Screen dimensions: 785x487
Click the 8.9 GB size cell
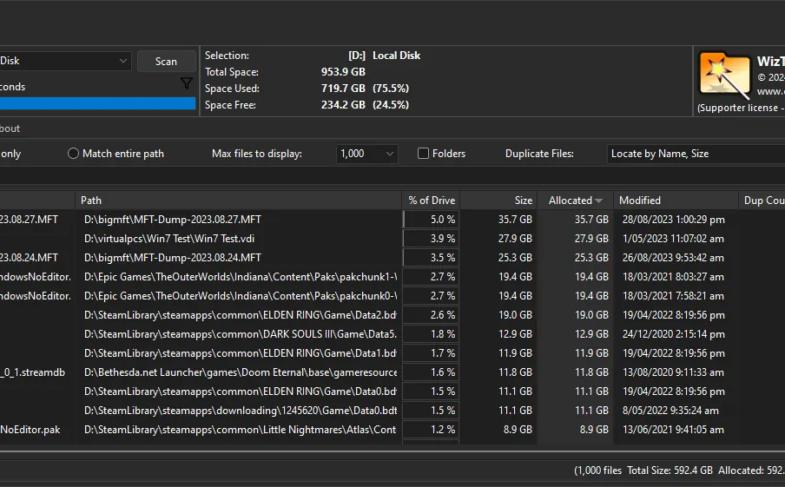[x=518, y=429]
